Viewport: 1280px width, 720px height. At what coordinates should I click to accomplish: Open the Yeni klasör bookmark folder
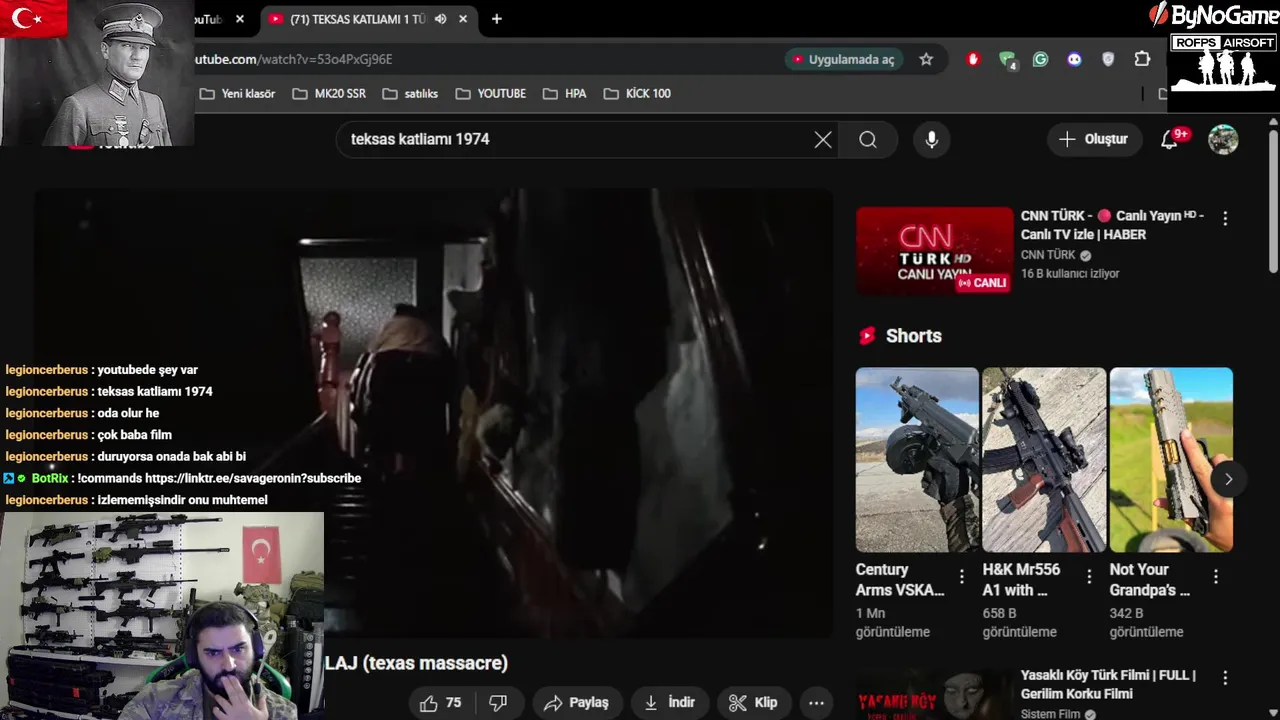237,93
